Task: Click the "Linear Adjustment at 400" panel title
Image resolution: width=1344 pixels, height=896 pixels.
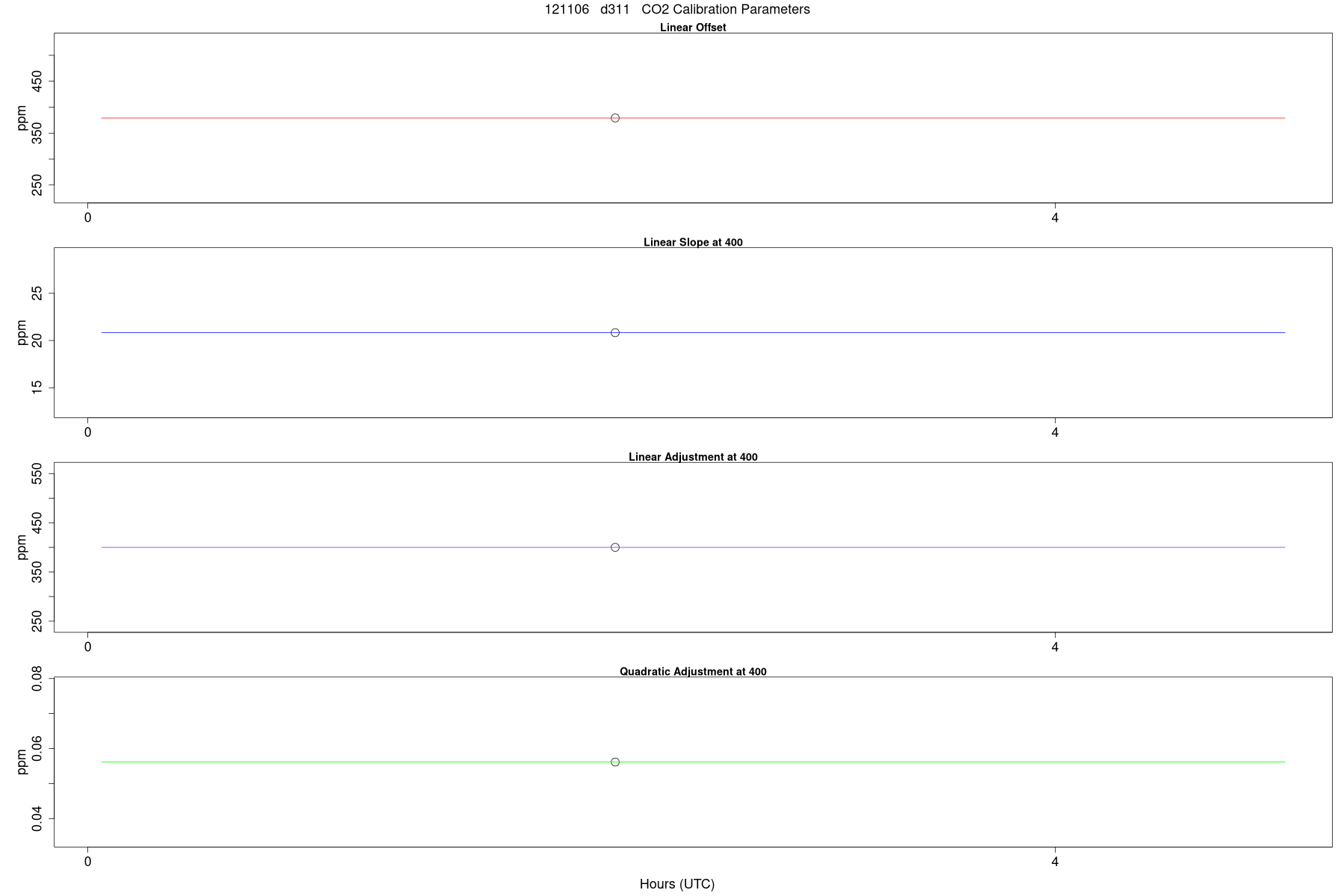Action: [693, 457]
